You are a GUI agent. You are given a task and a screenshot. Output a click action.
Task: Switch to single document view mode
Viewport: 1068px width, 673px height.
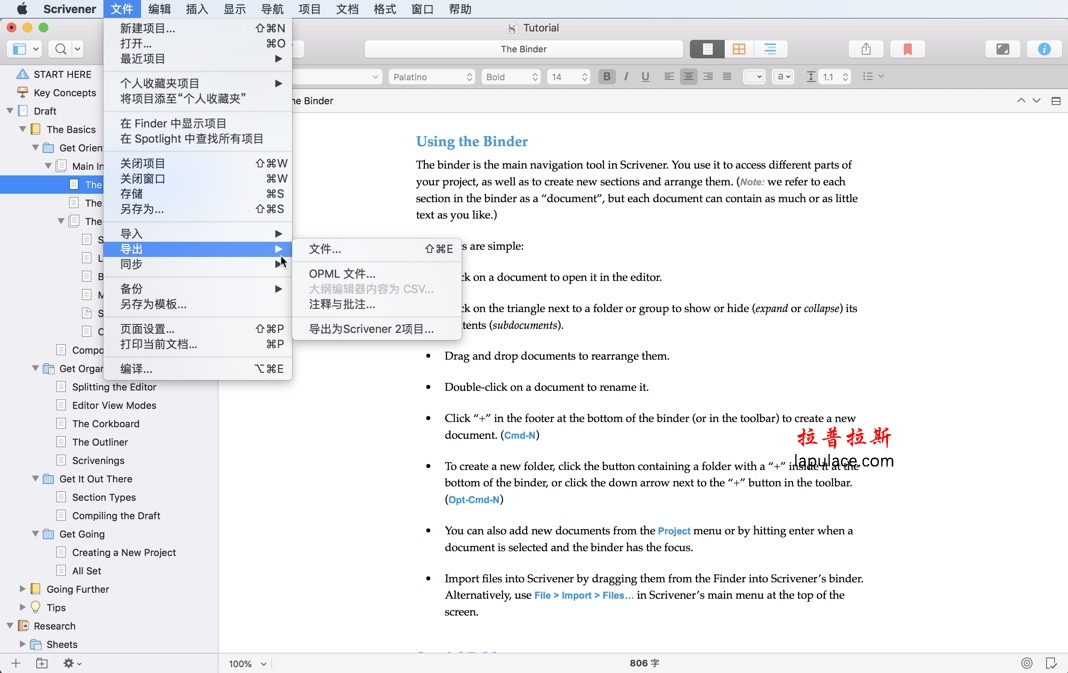click(x=707, y=49)
